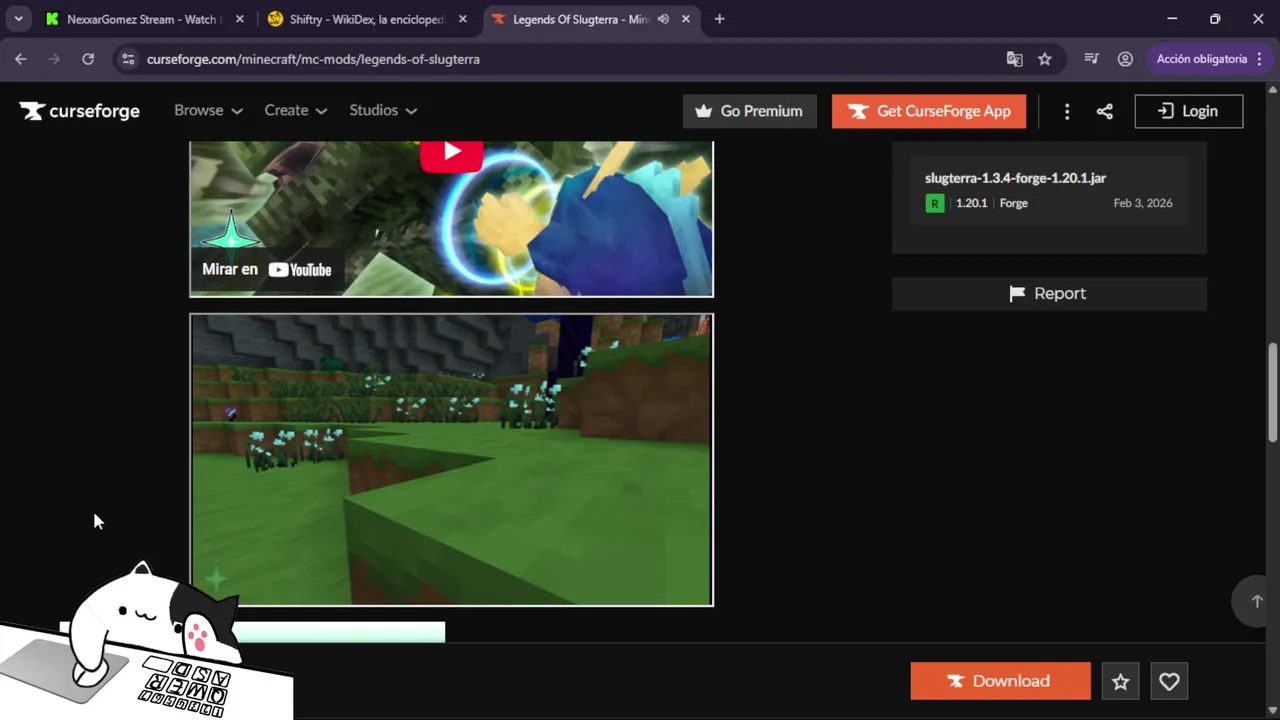Open the tab search dropdown arrow
This screenshot has height=720, width=1280.
18,19
